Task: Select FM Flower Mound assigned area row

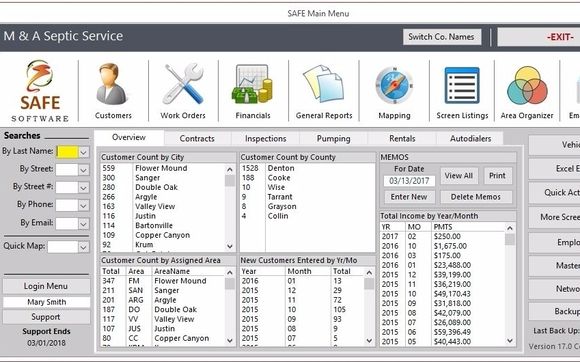Action: coord(163,281)
